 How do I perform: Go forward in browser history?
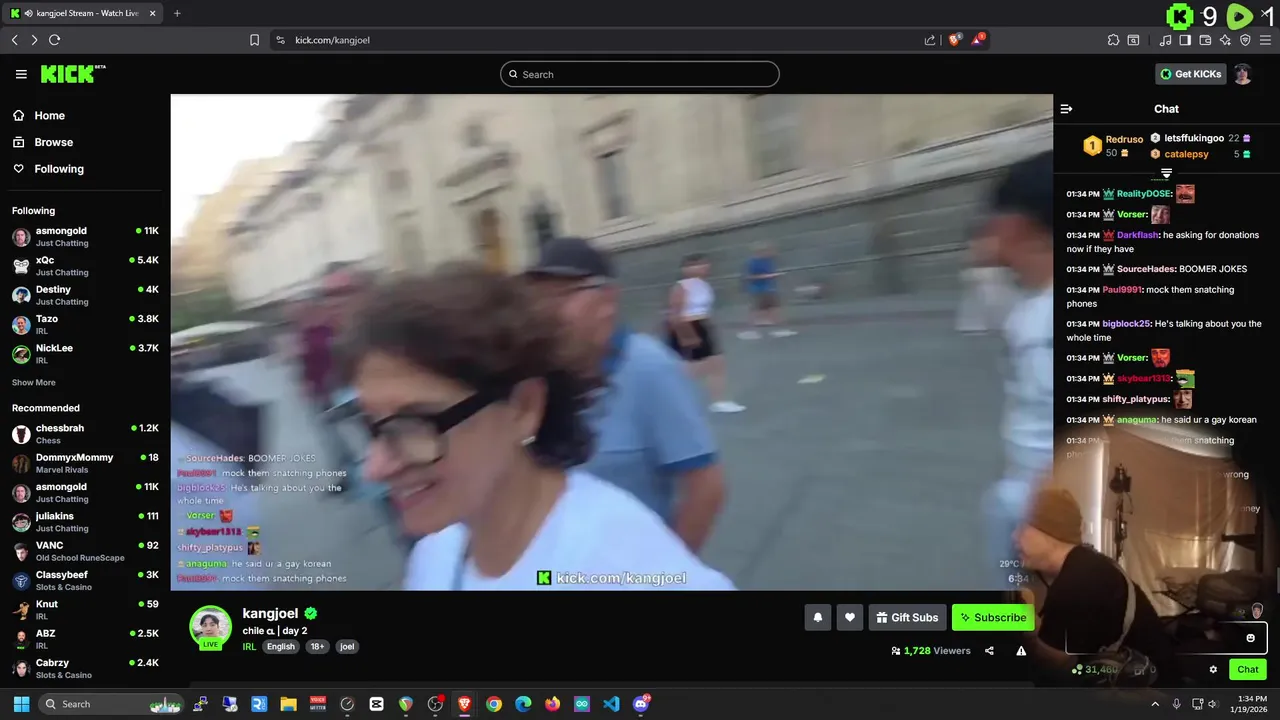tap(34, 40)
